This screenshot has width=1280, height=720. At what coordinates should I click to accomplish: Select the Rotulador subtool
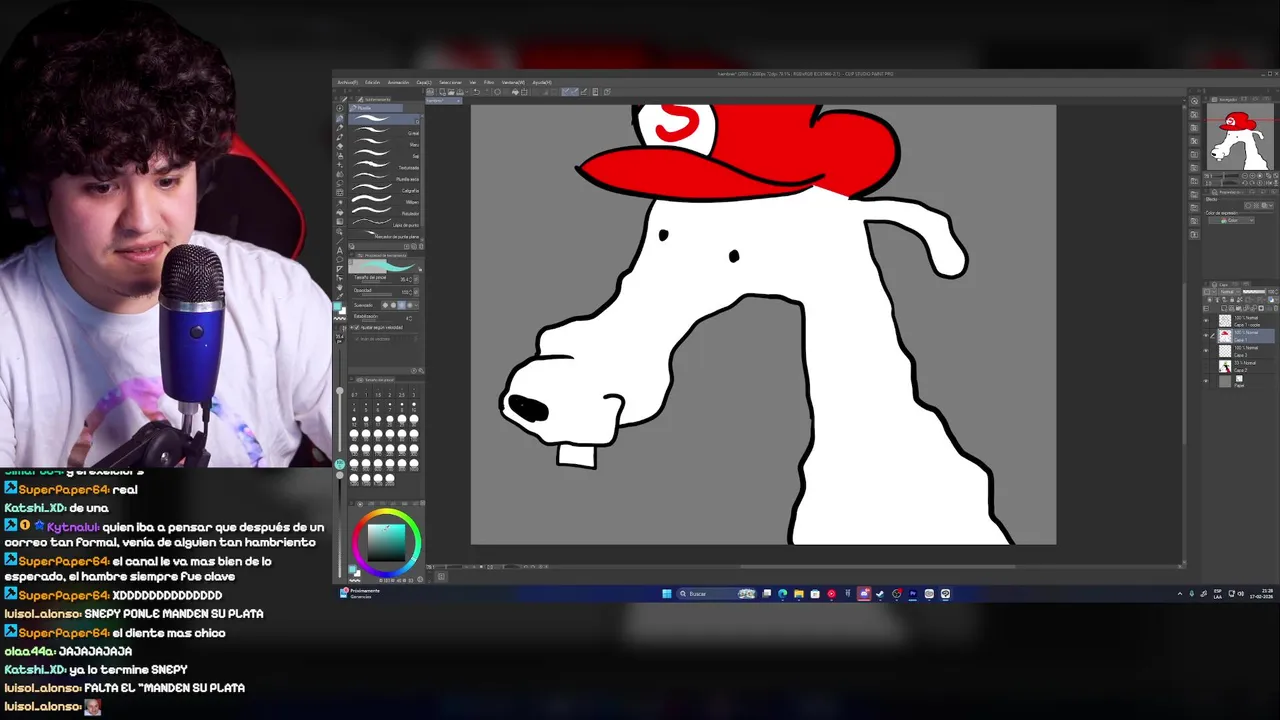point(384,213)
